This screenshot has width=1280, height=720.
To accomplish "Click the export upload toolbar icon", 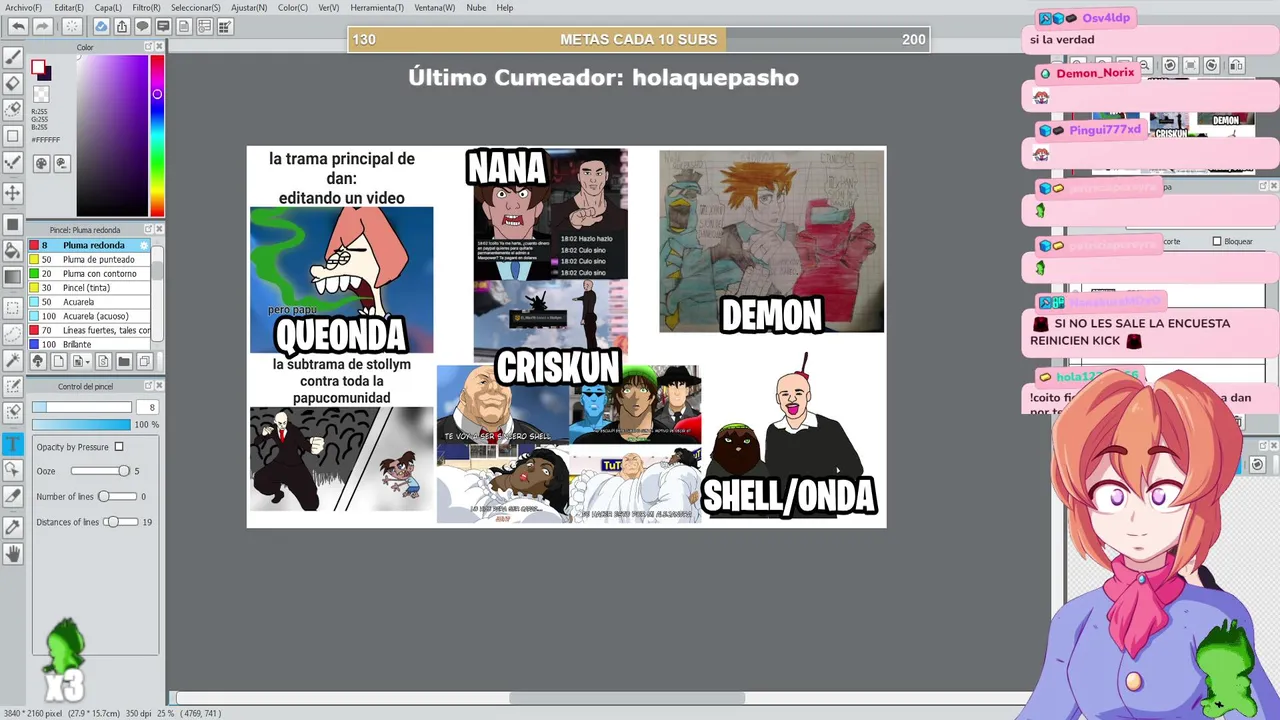I will click(122, 26).
